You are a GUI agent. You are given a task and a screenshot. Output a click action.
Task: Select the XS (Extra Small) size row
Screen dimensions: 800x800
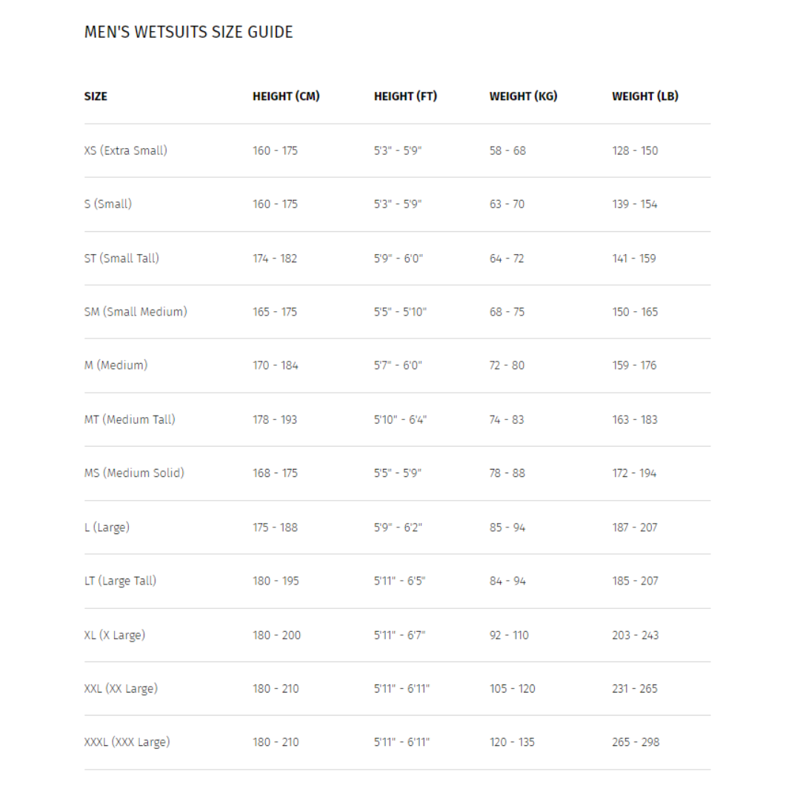pyautogui.click(x=126, y=151)
